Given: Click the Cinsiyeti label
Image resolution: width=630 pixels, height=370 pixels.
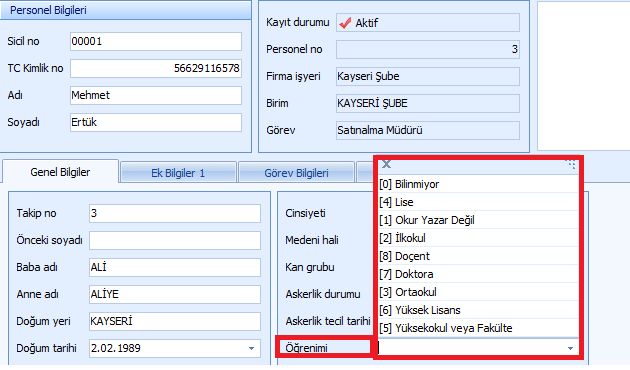Looking at the screenshot, I should coord(305,213).
